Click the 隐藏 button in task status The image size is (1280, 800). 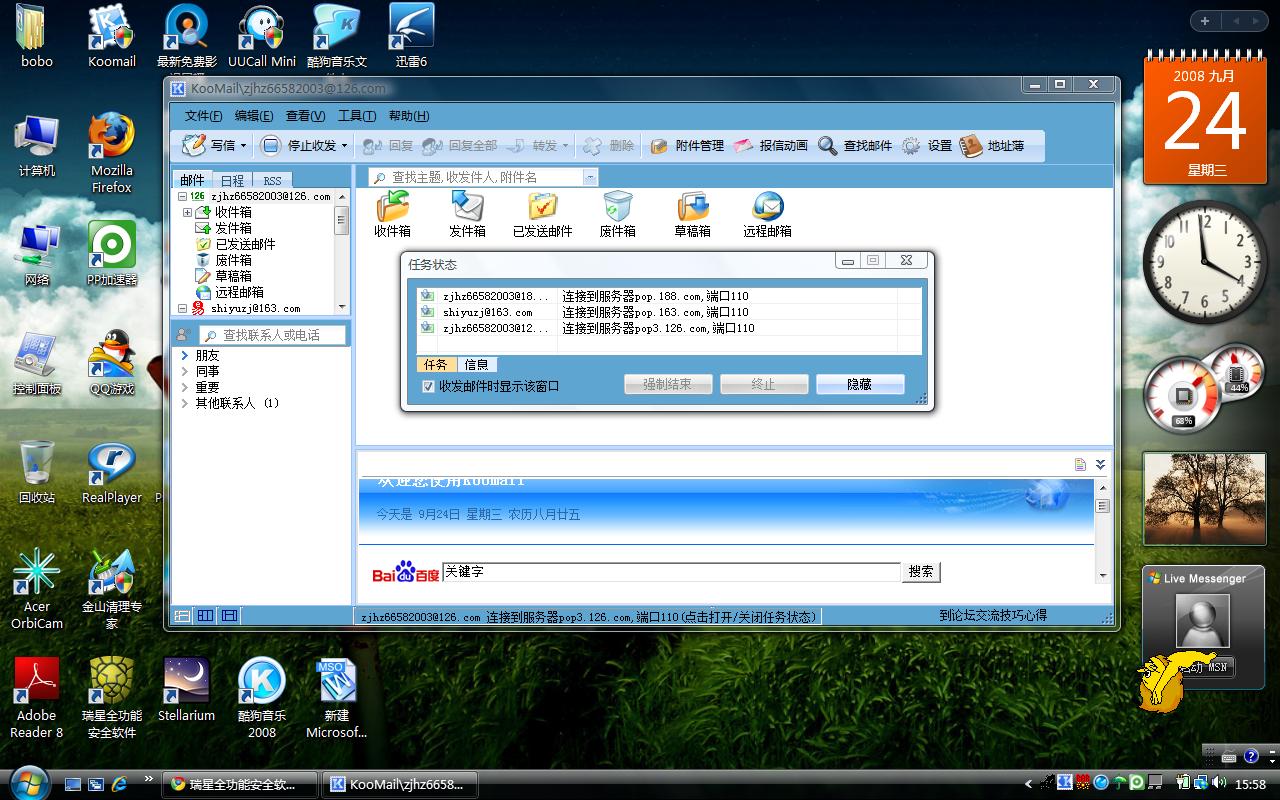859,384
